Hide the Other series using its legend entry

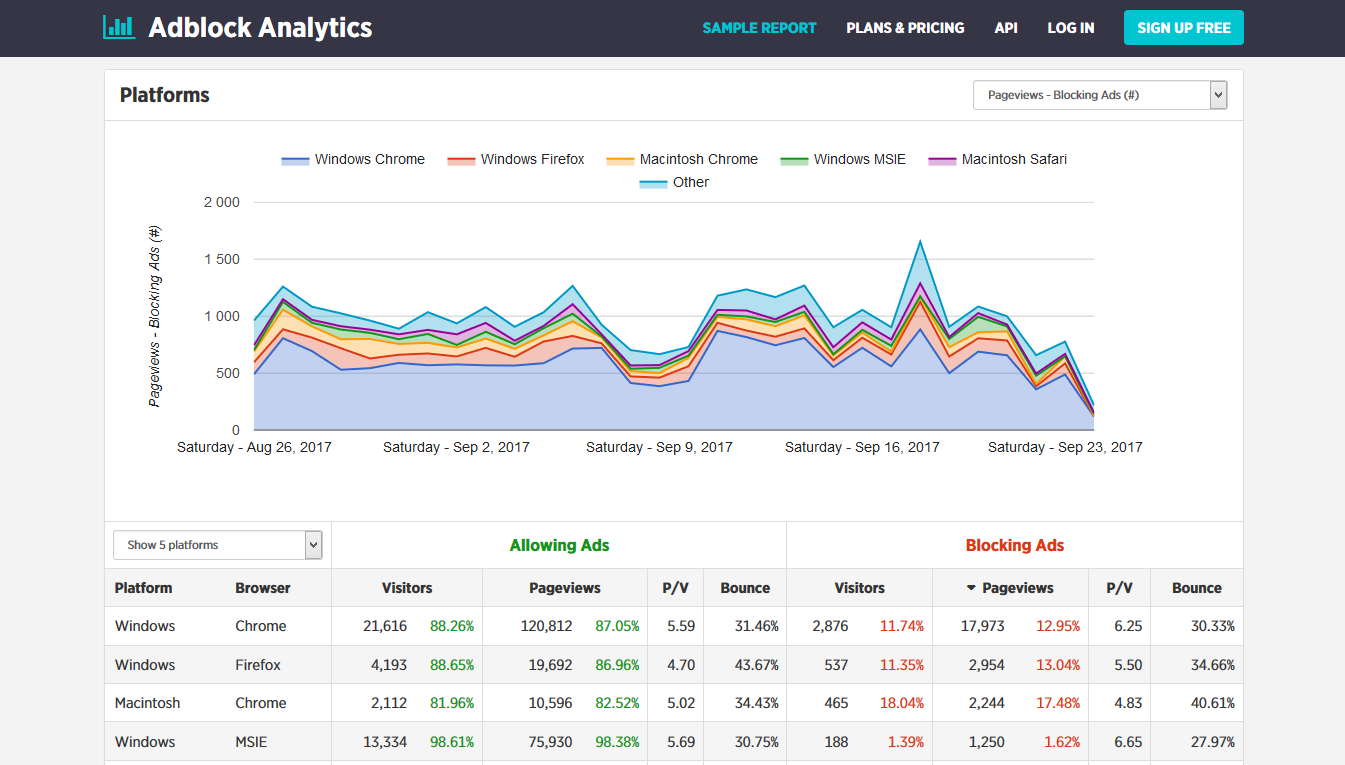(x=674, y=182)
